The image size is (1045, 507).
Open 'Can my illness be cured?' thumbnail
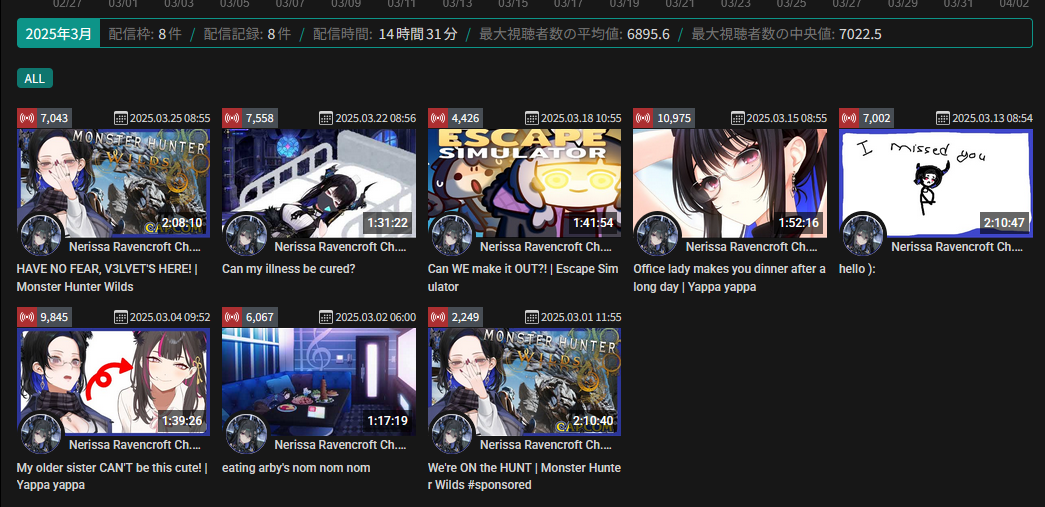click(x=319, y=183)
